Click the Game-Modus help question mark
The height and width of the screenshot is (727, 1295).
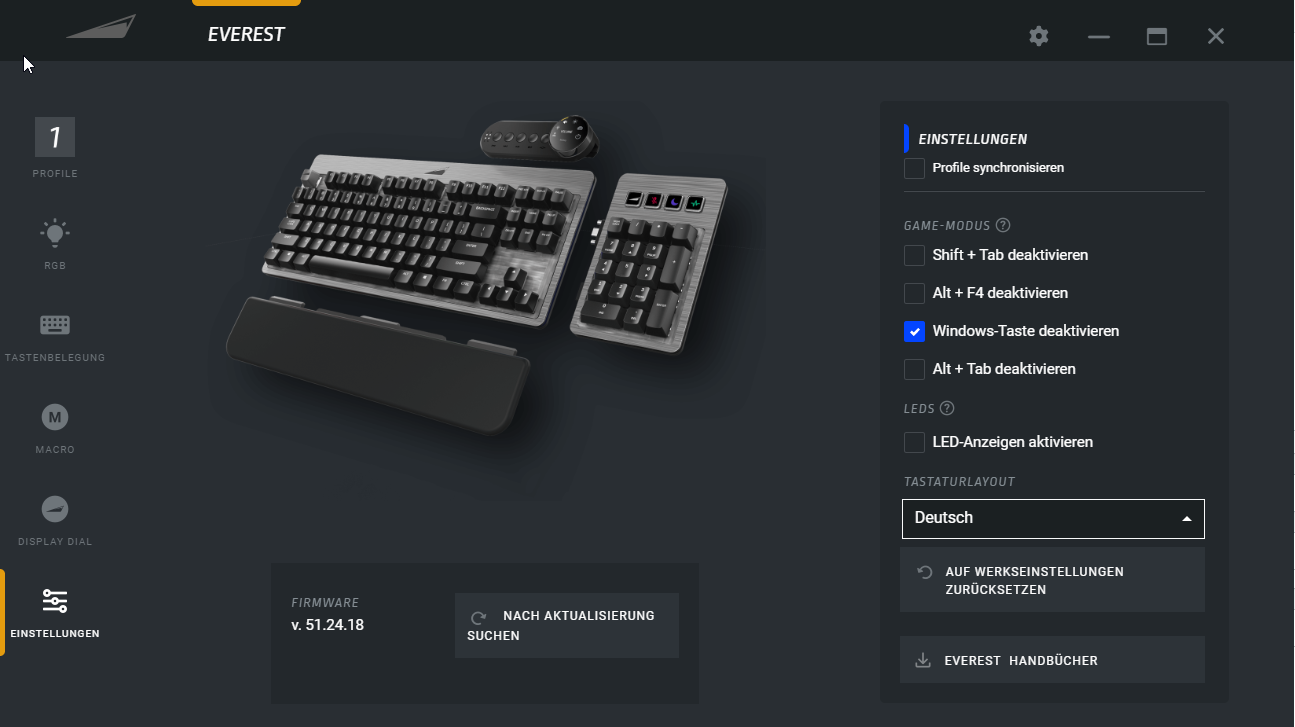click(1003, 225)
